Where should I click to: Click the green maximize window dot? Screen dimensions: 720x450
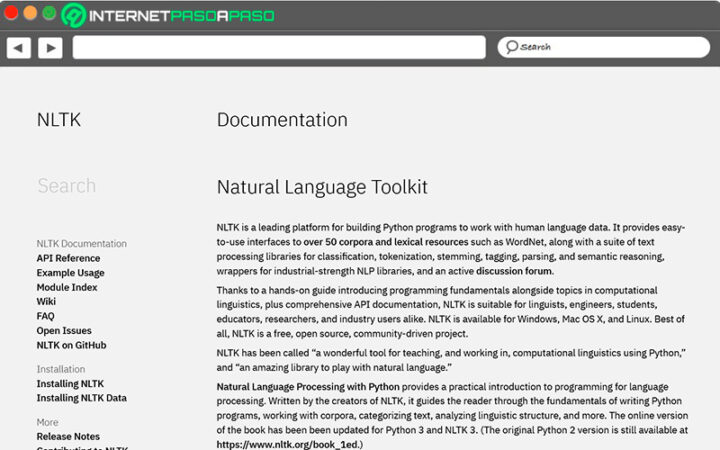(x=49, y=14)
